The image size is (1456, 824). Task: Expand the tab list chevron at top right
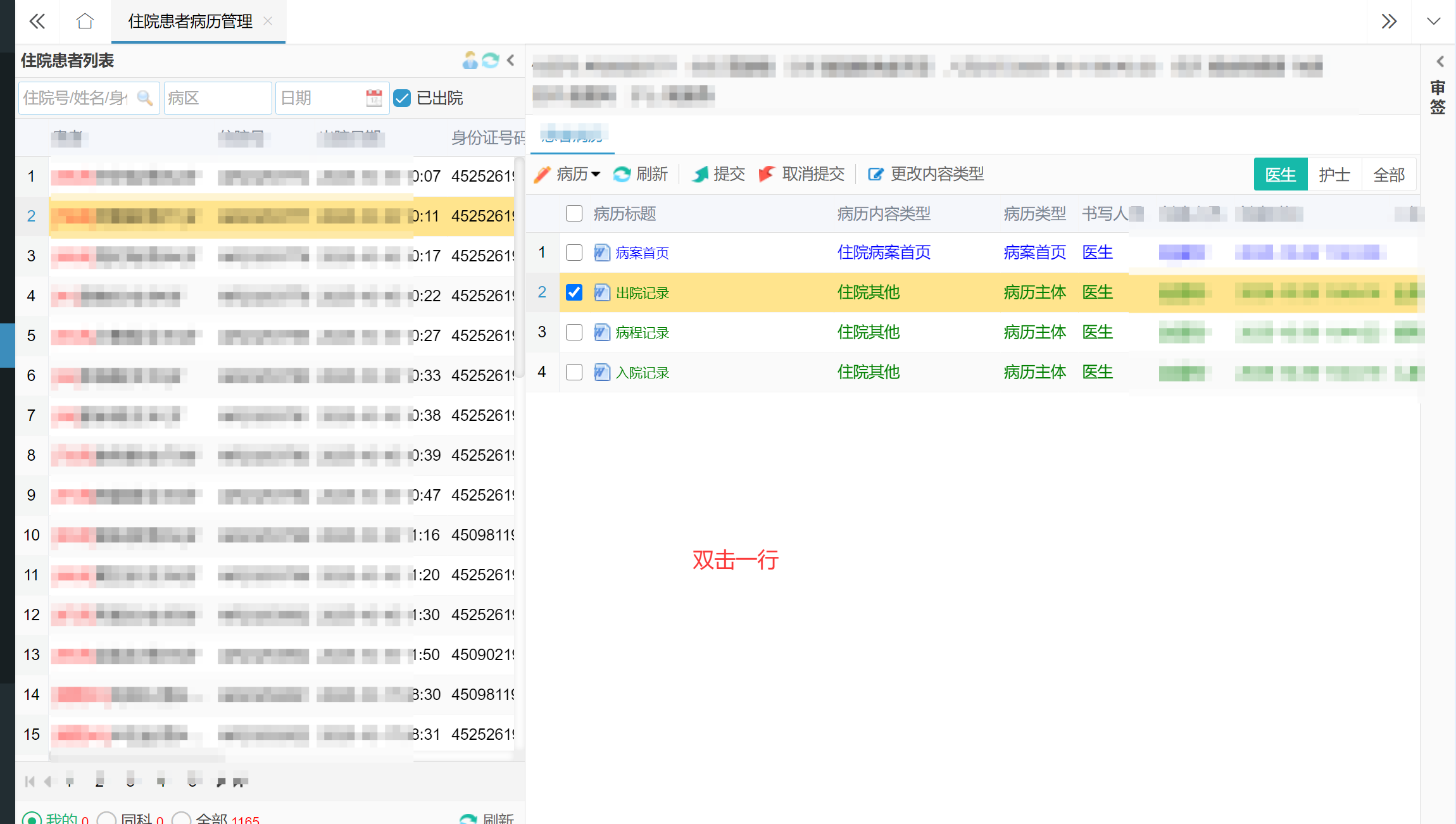pos(1434,22)
